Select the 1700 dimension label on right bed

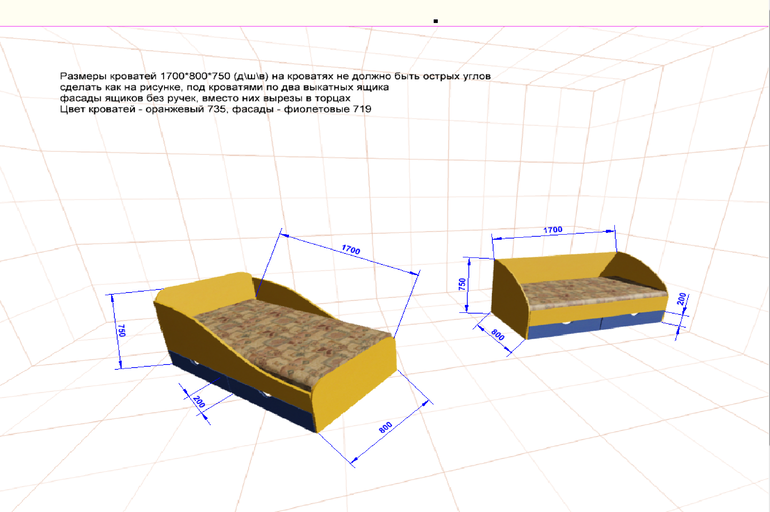tap(552, 230)
